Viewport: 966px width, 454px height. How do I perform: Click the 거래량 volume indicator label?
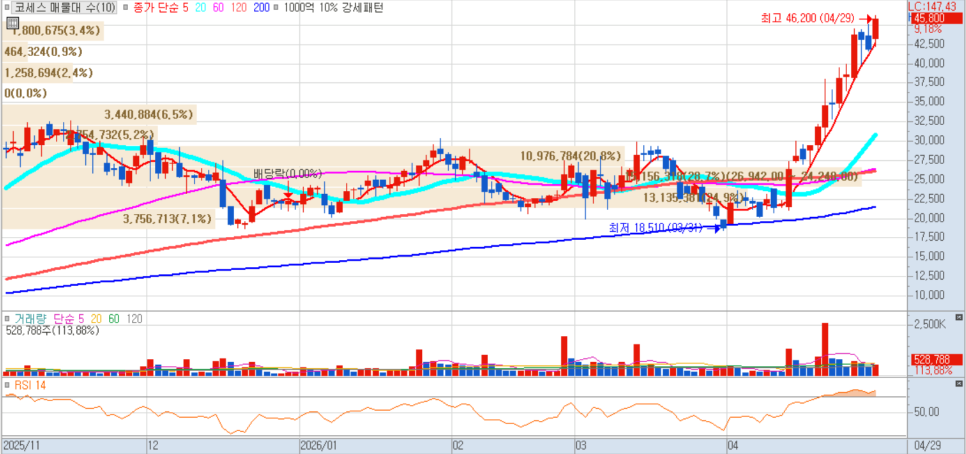[30, 319]
